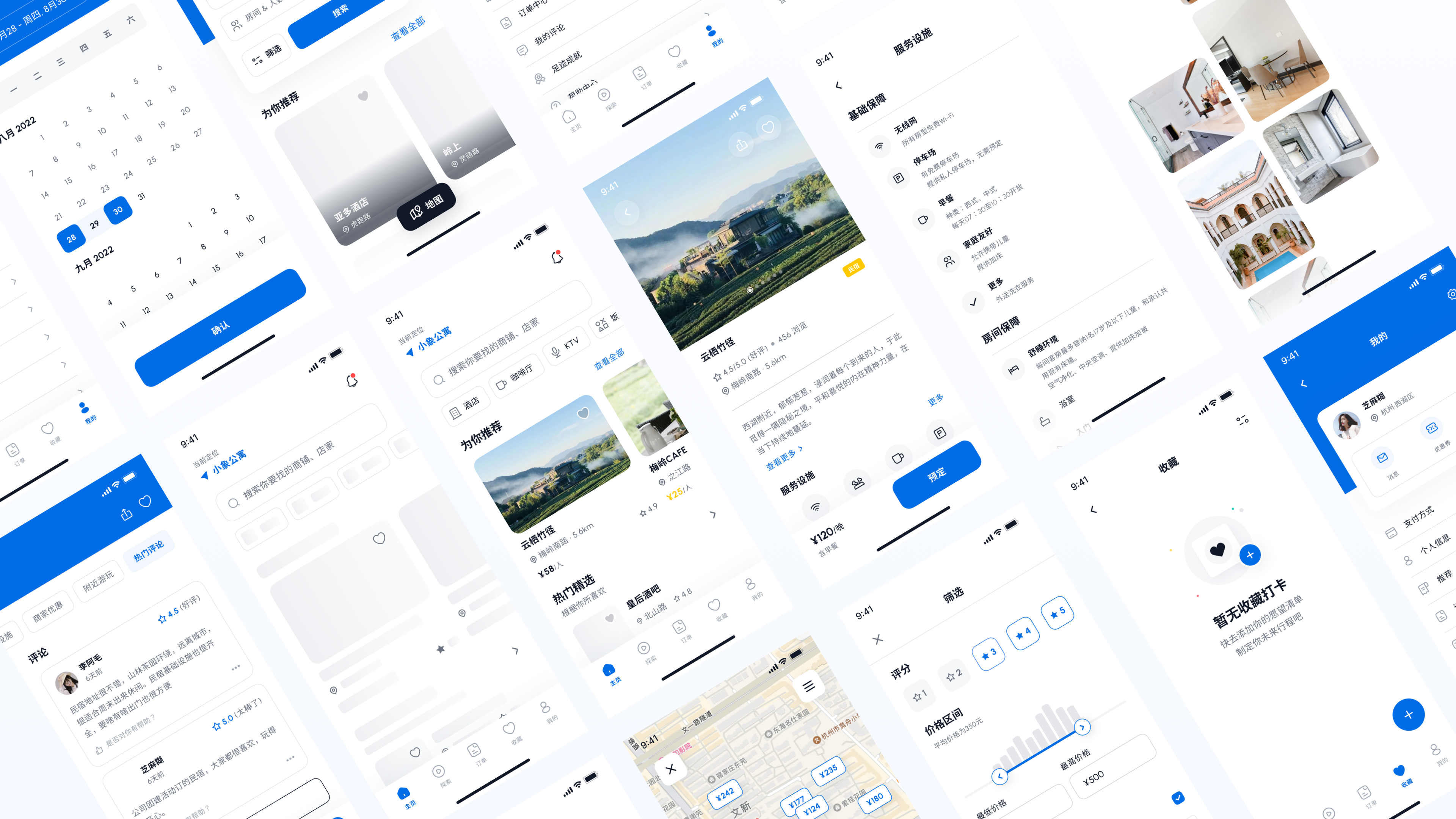Screen dimensions: 1456x819
Task: Toggle the blue checkbox below the price fields
Action: point(1178,797)
